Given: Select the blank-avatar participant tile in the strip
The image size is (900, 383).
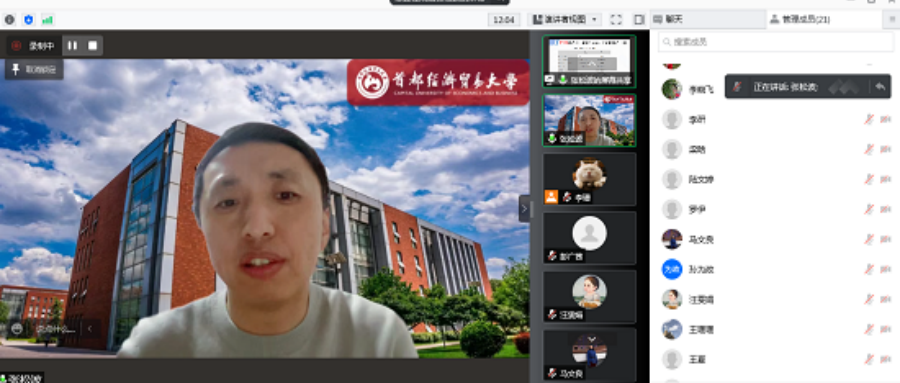Looking at the screenshot, I should click(x=589, y=238).
